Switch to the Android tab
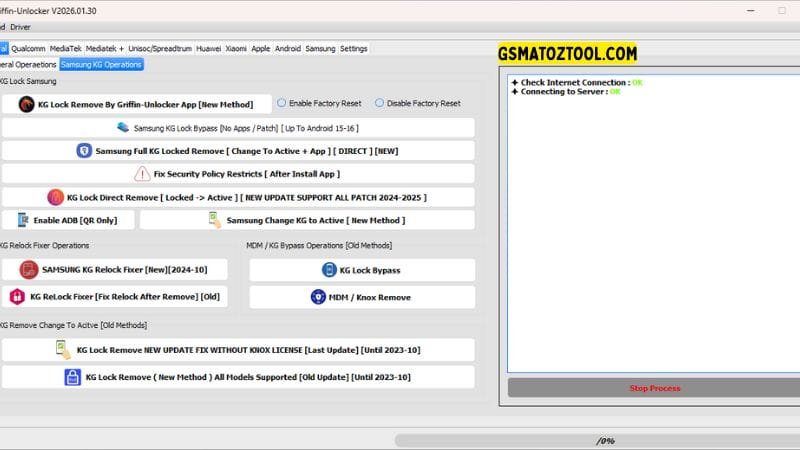Viewport: 800px width, 450px height. 288,48
